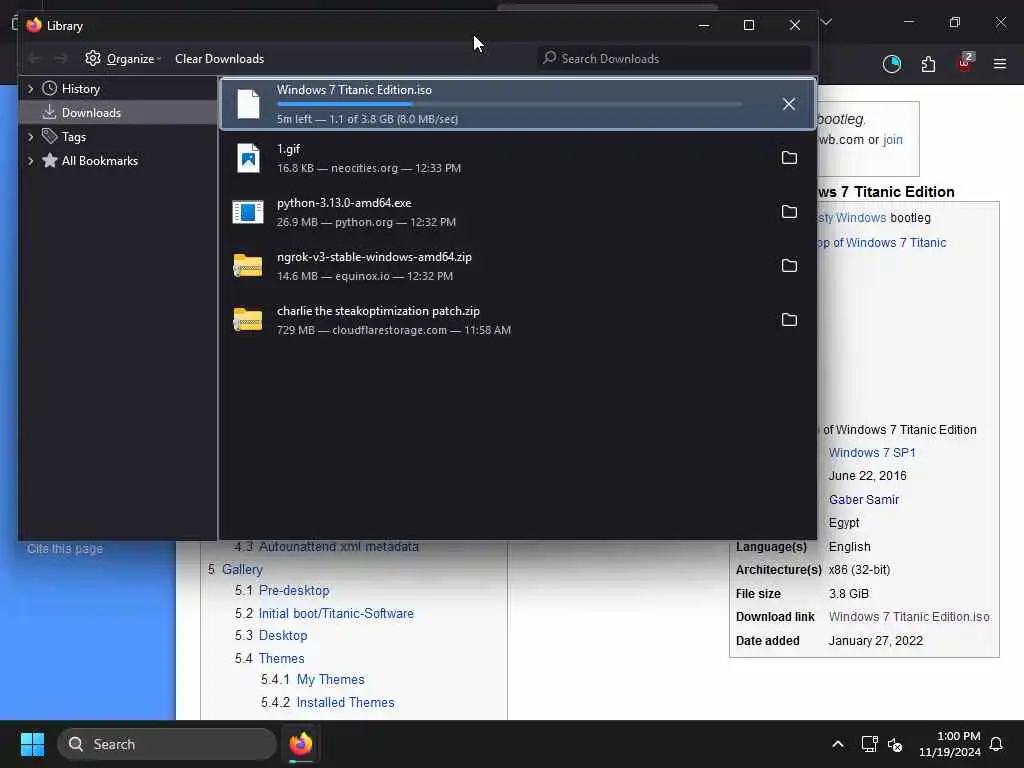Screen dimensions: 1024x768
Task: Click the ngrok zip archive icon
Action: 248,266
